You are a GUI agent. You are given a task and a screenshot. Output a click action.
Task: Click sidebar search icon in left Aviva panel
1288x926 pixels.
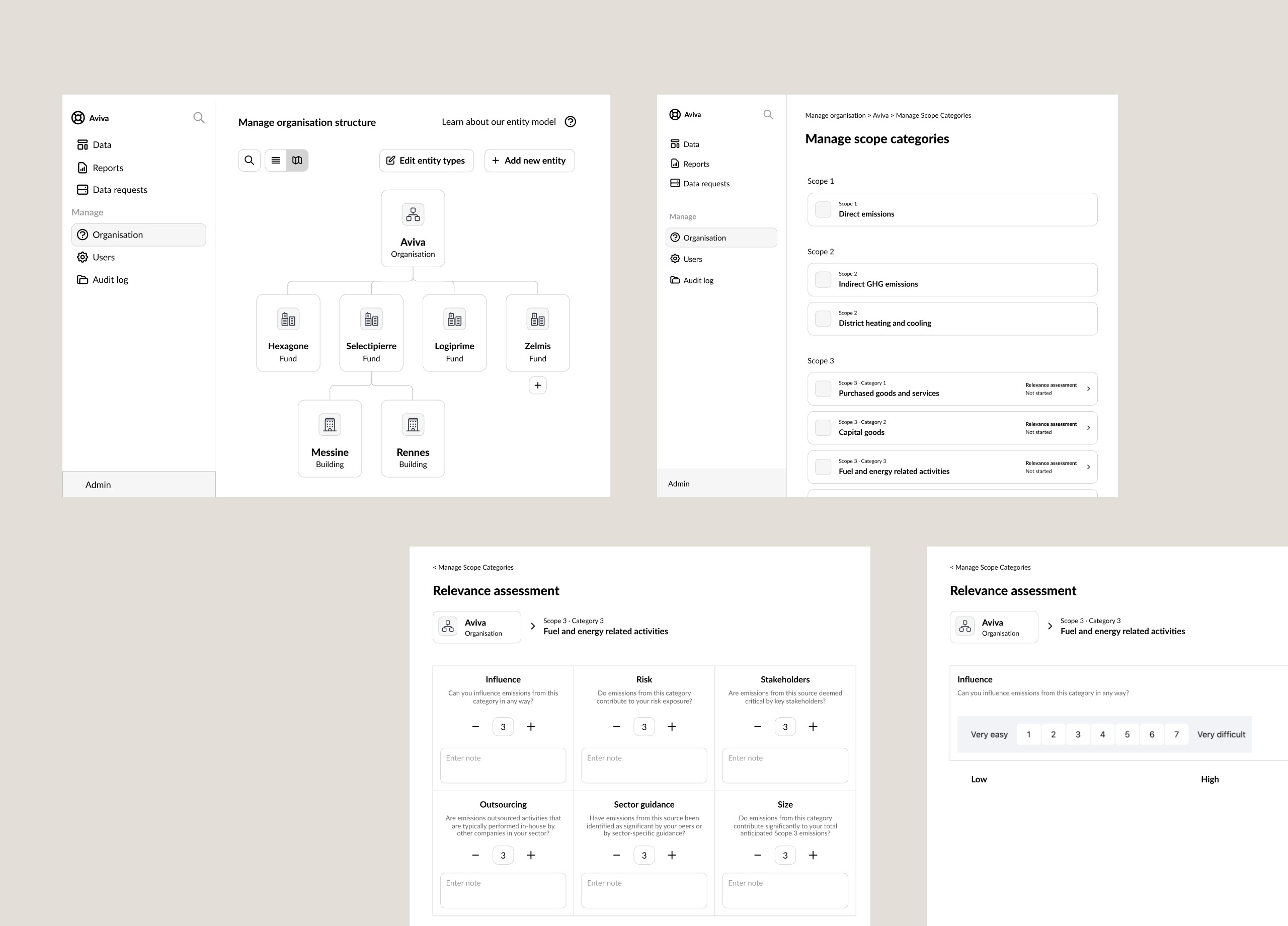click(x=199, y=118)
